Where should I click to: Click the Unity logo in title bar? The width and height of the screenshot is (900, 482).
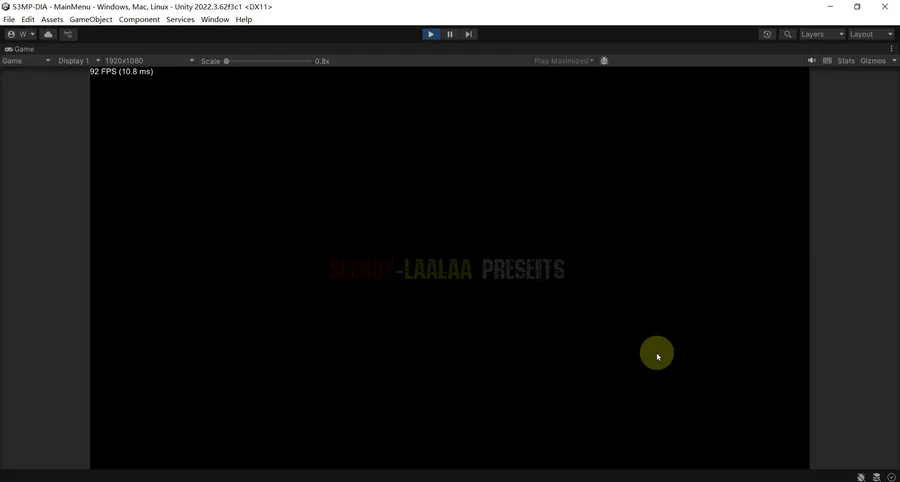(x=6, y=7)
